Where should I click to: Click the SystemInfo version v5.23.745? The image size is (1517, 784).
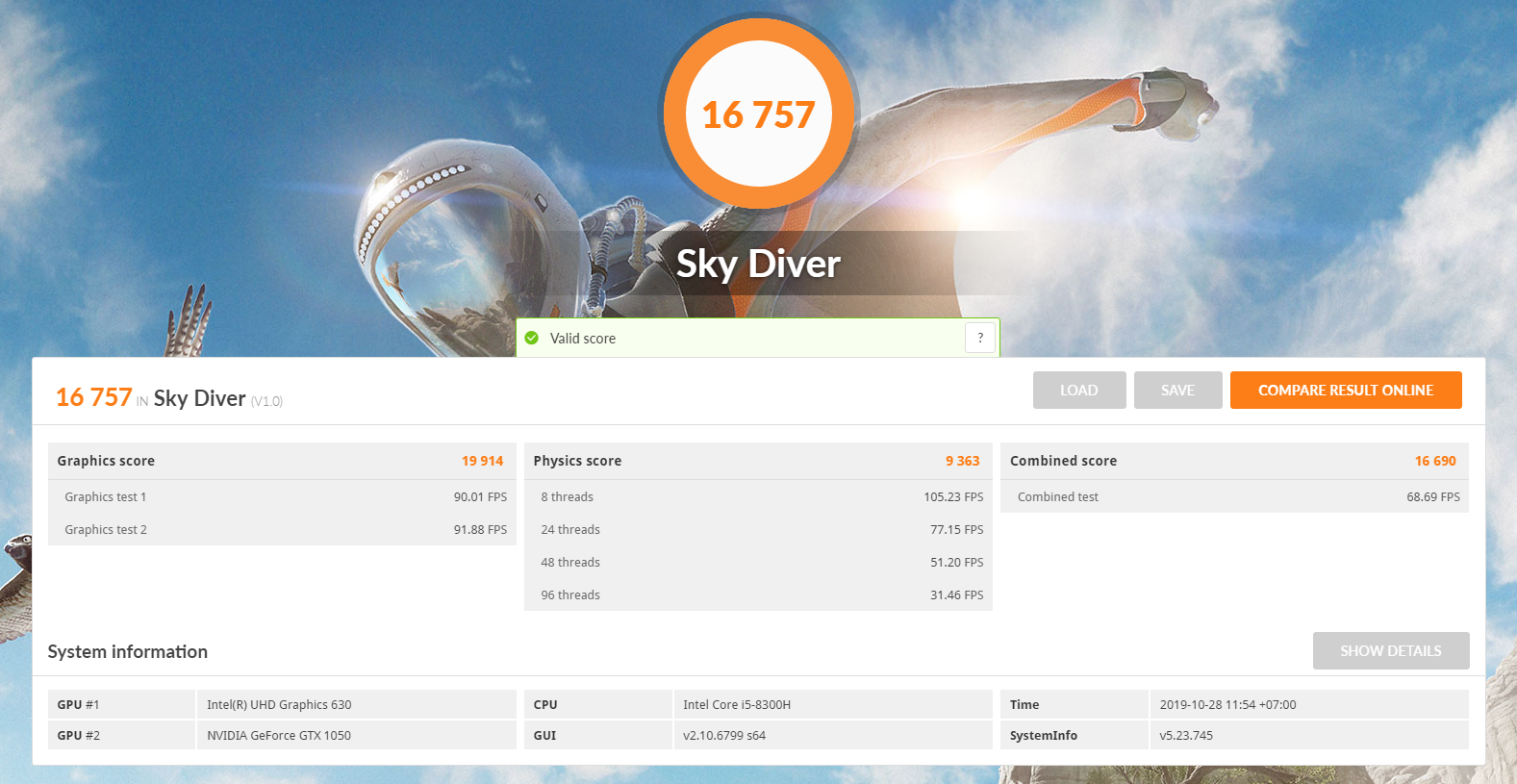pyautogui.click(x=1186, y=736)
